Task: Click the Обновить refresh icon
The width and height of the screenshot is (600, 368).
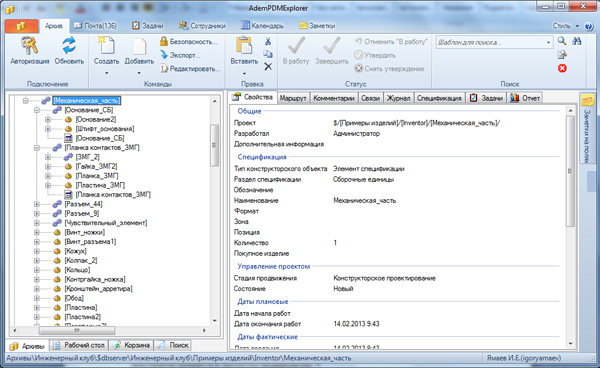Action: click(x=69, y=46)
